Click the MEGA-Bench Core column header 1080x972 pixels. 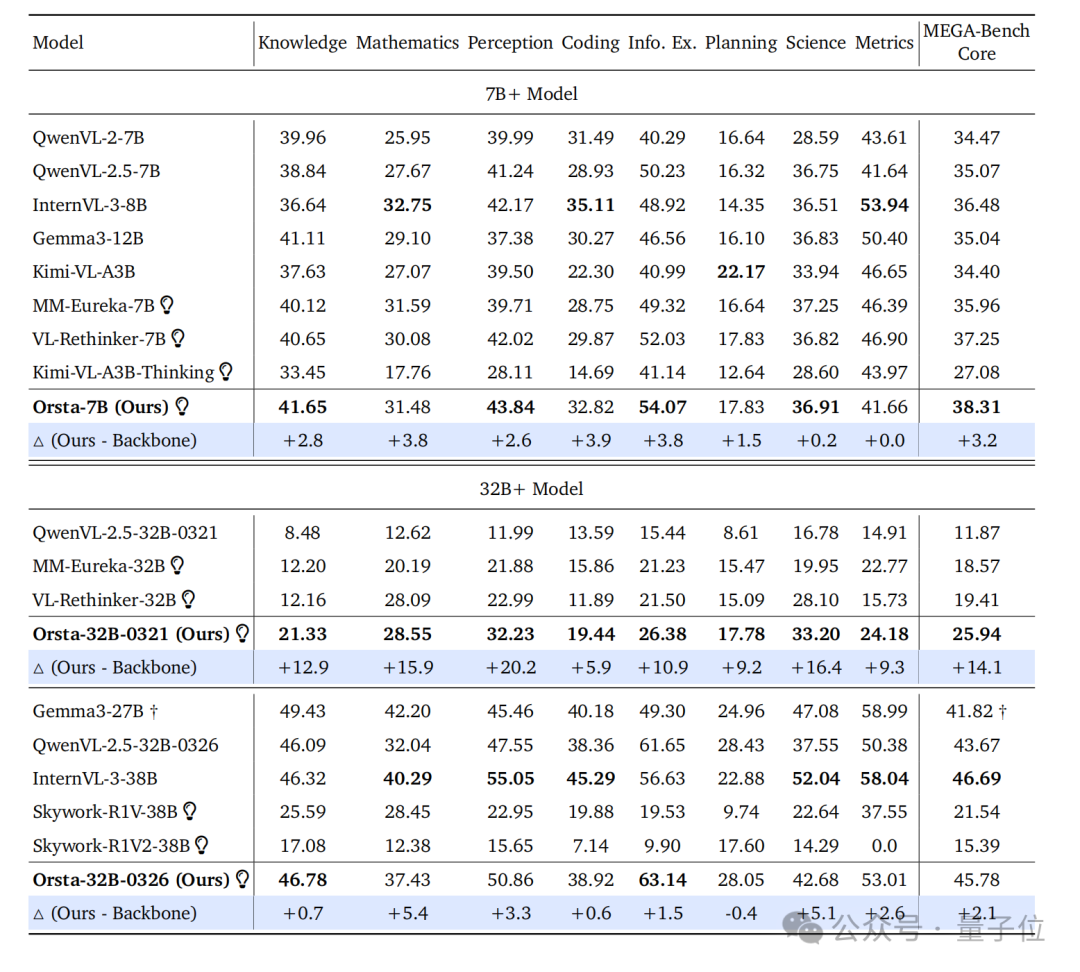(976, 42)
